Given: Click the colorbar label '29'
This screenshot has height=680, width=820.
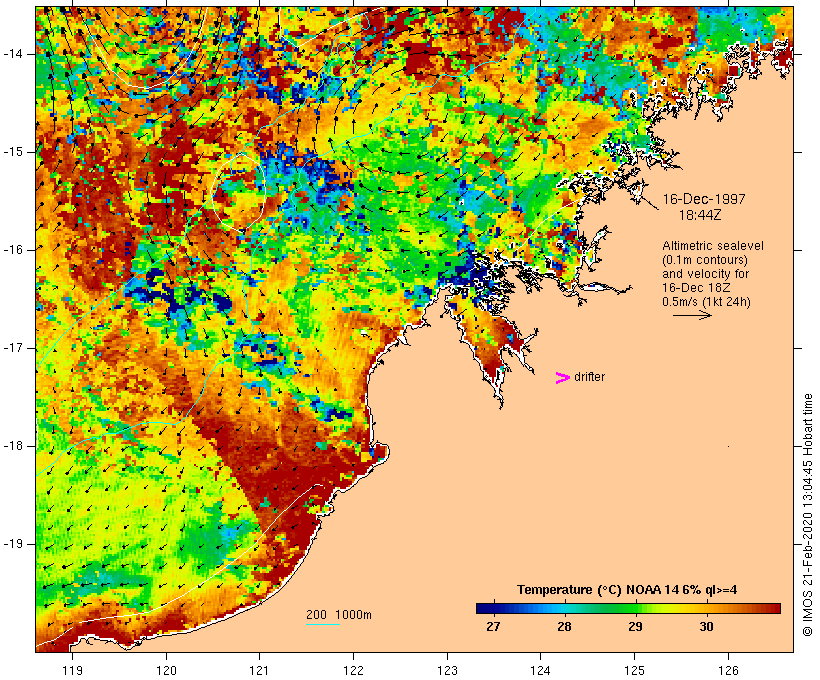Looking at the screenshot, I should pos(635,626).
